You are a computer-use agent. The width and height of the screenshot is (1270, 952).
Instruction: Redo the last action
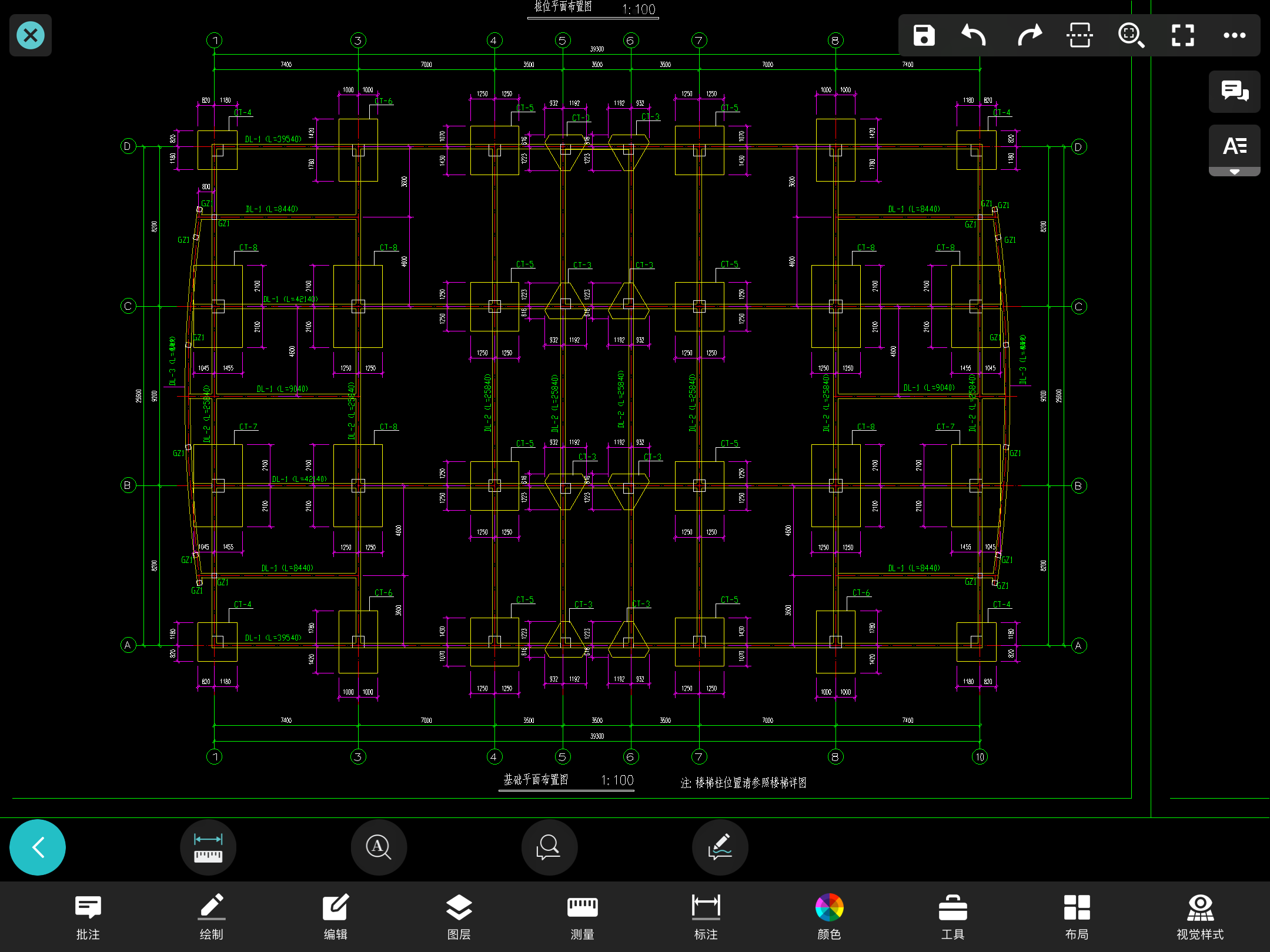point(1029,35)
